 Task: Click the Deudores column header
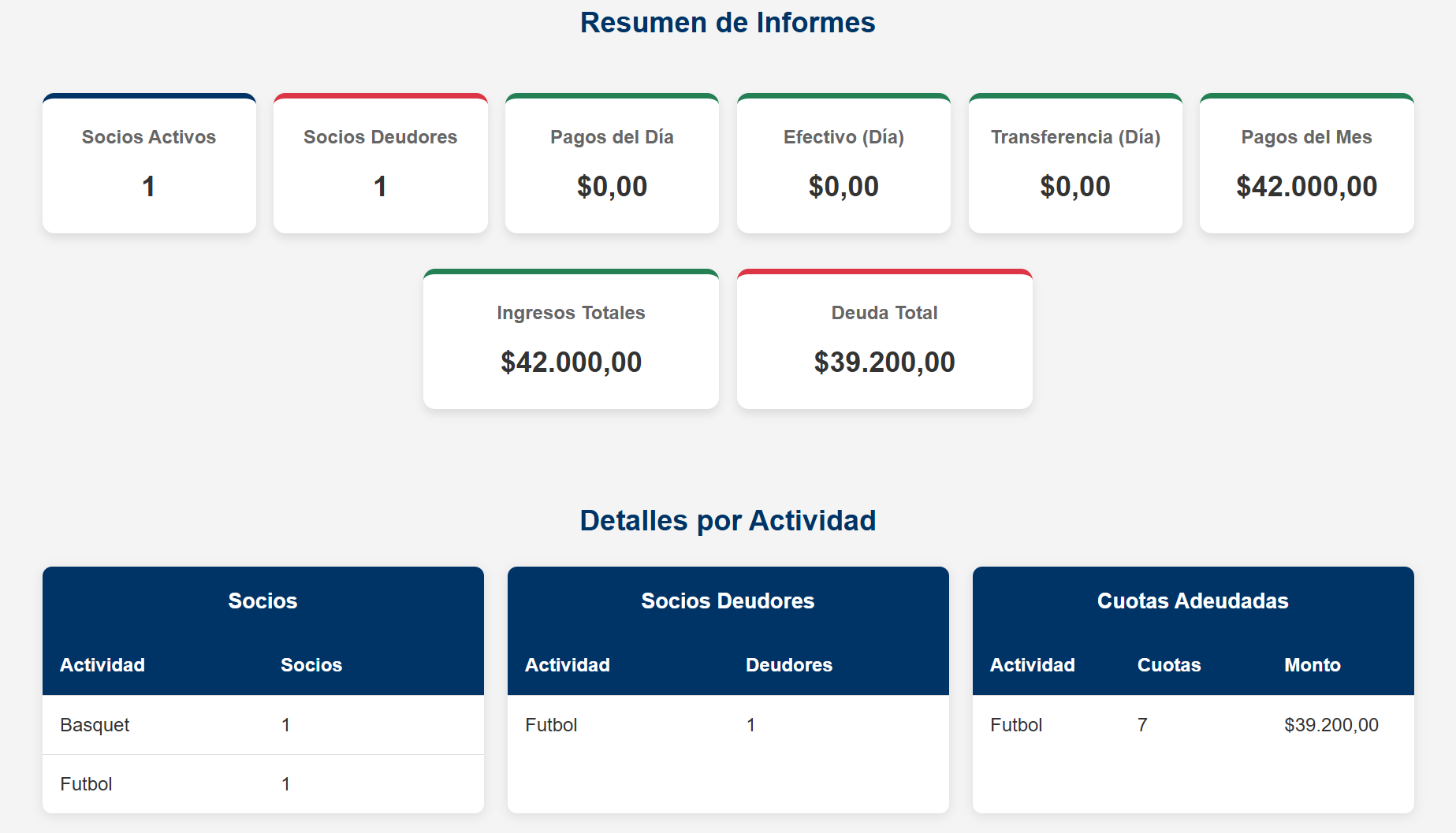point(789,665)
